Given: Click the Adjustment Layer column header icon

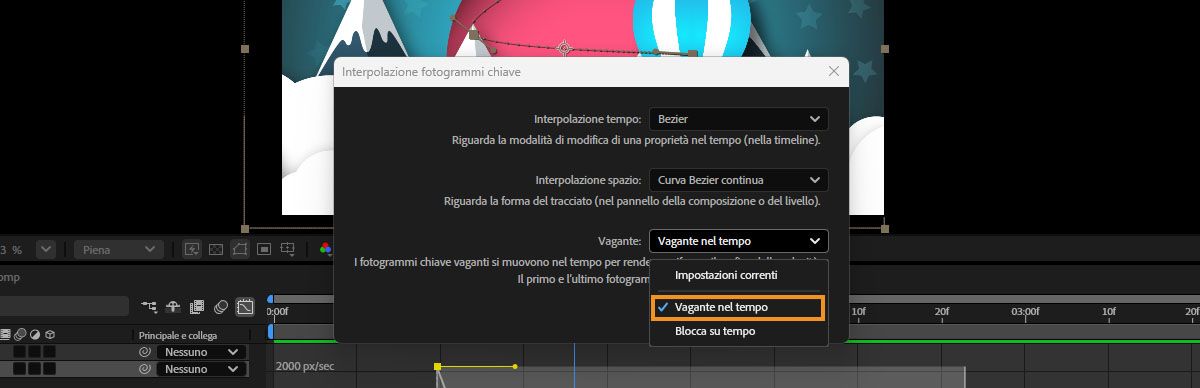Looking at the screenshot, I should click(x=35, y=335).
